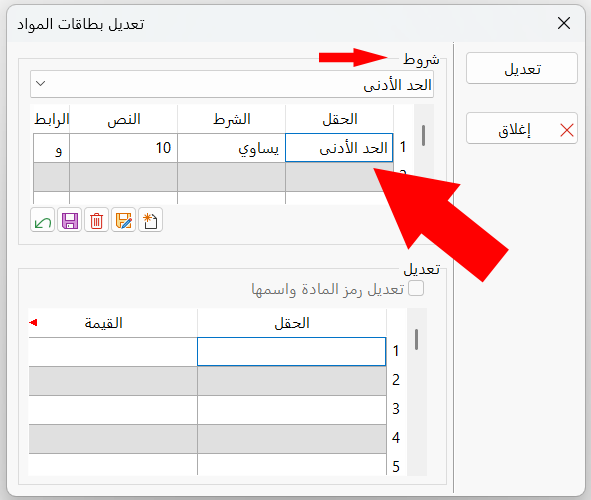Click the النص column header

click(124, 119)
